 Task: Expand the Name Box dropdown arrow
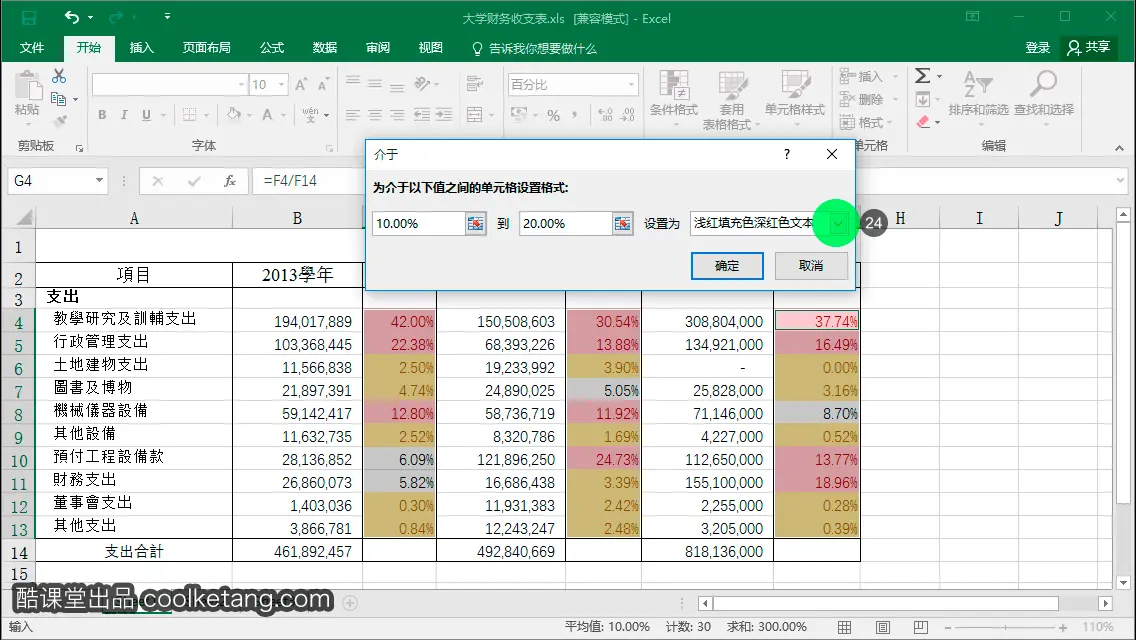(x=99, y=180)
